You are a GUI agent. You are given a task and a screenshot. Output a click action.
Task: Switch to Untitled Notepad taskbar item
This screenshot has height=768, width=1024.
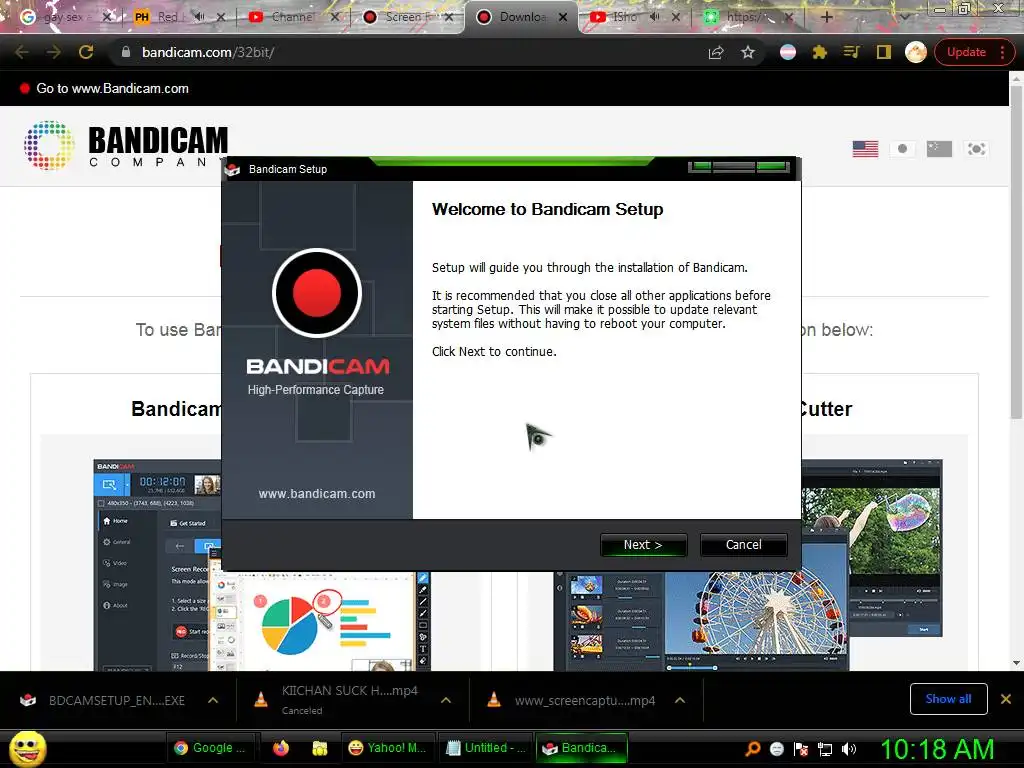pyautogui.click(x=486, y=748)
